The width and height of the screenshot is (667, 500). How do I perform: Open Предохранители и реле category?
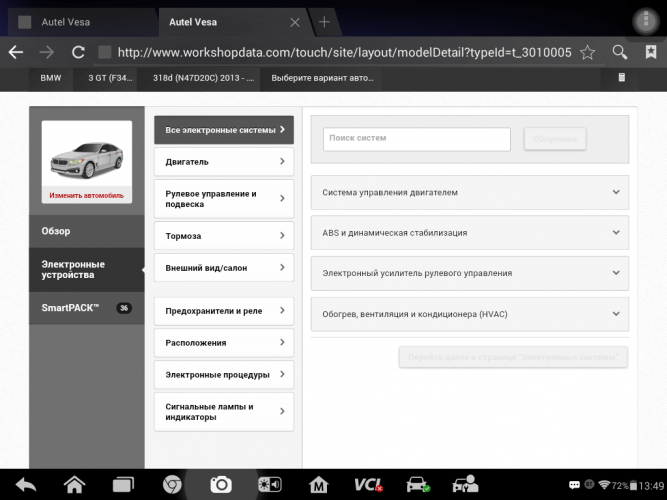pos(224,311)
